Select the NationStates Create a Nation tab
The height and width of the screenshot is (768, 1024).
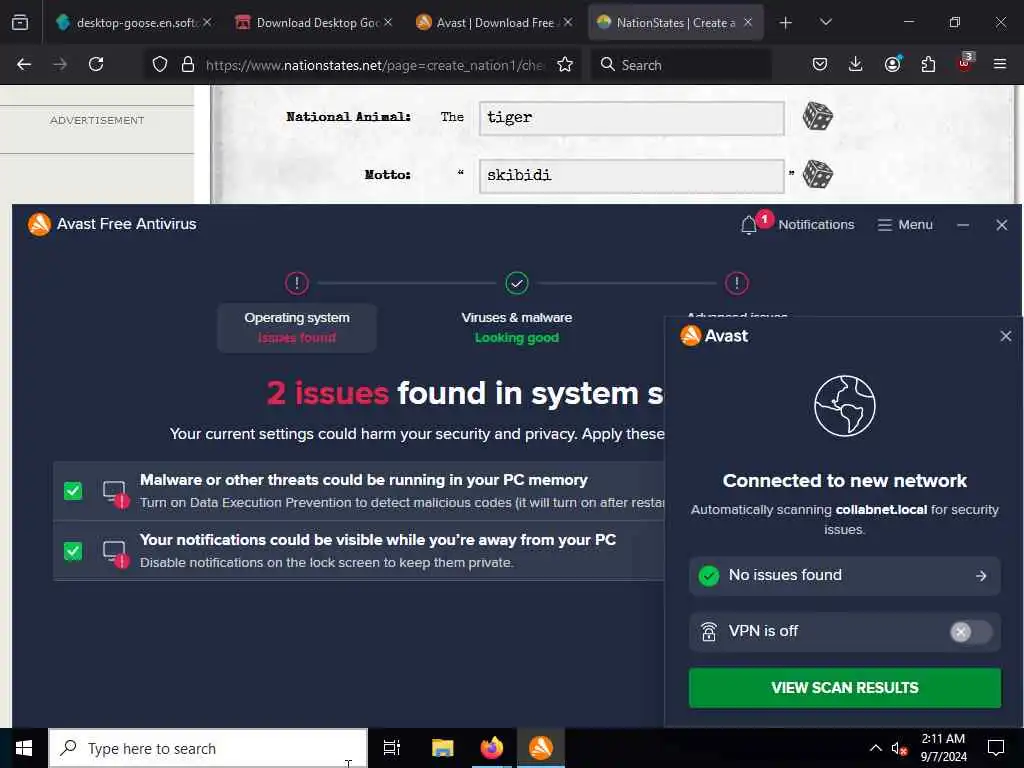tap(675, 22)
